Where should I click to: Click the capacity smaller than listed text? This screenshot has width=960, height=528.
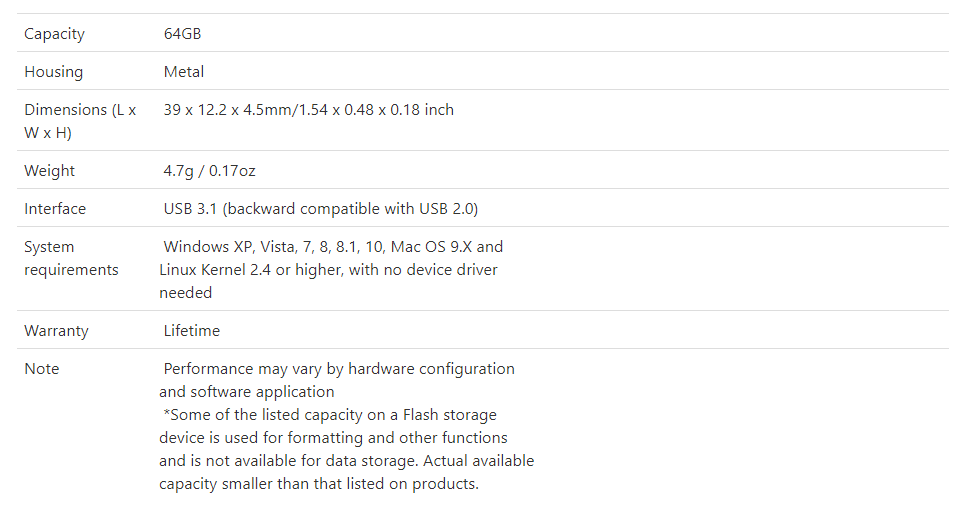pos(318,484)
